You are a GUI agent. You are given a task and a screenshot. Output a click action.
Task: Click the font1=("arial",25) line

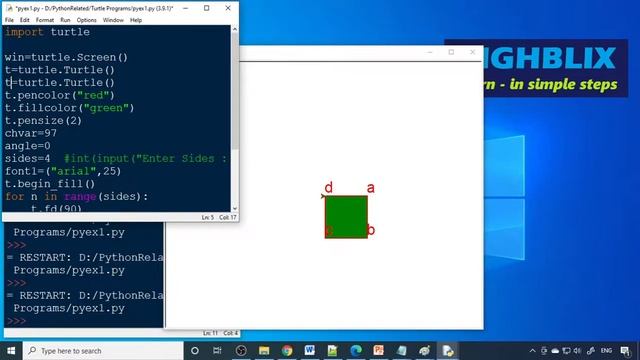point(63,171)
